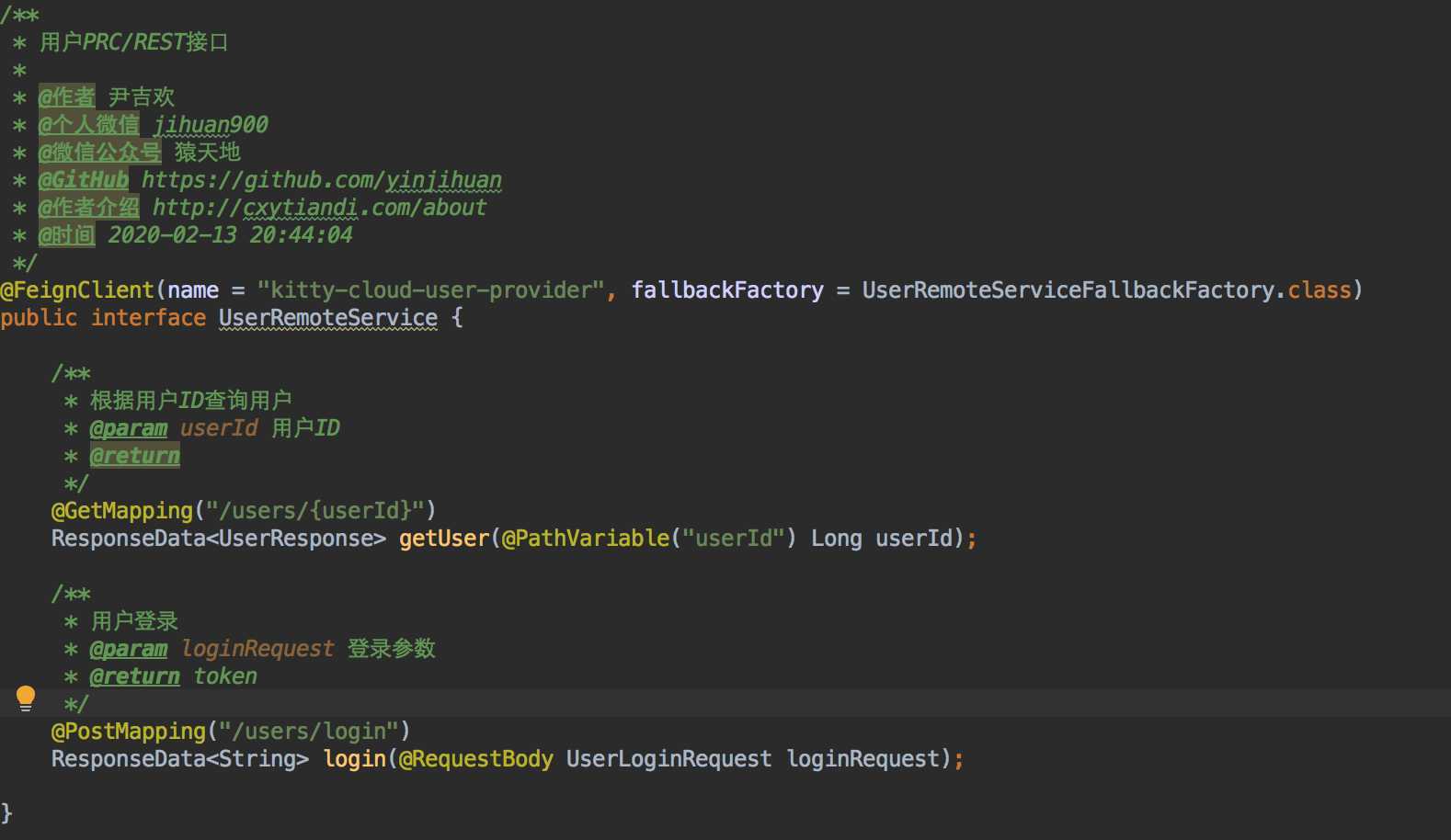The width and height of the screenshot is (1451, 840).
Task: Click the 猿天地 text
Action: click(x=208, y=153)
